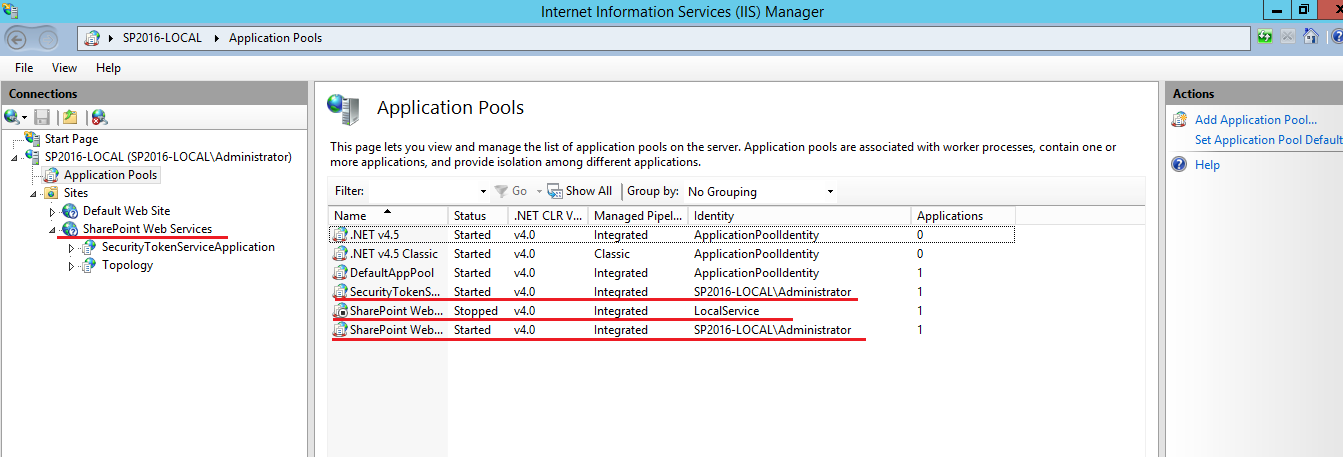The image size is (1343, 457).
Task: Click the Sites folder icon
Action: click(x=51, y=193)
